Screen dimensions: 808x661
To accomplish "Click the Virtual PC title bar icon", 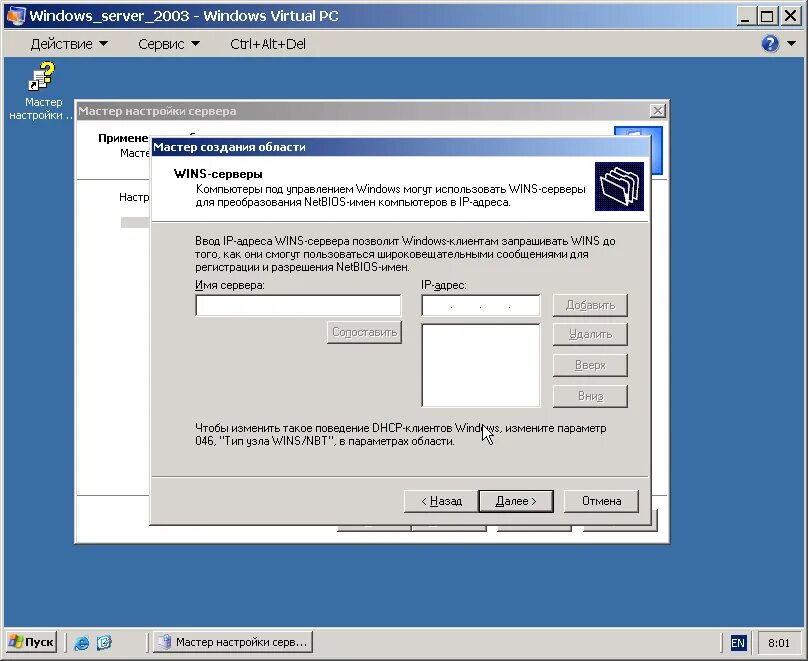I will coord(15,15).
